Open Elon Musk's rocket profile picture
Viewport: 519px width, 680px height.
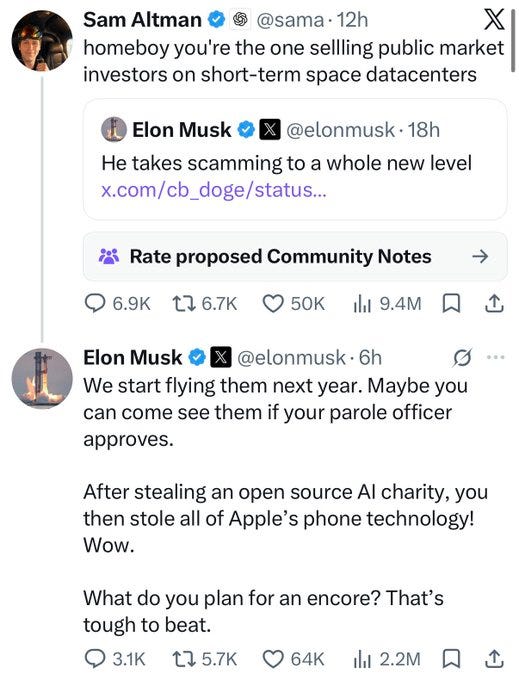pos(42,378)
